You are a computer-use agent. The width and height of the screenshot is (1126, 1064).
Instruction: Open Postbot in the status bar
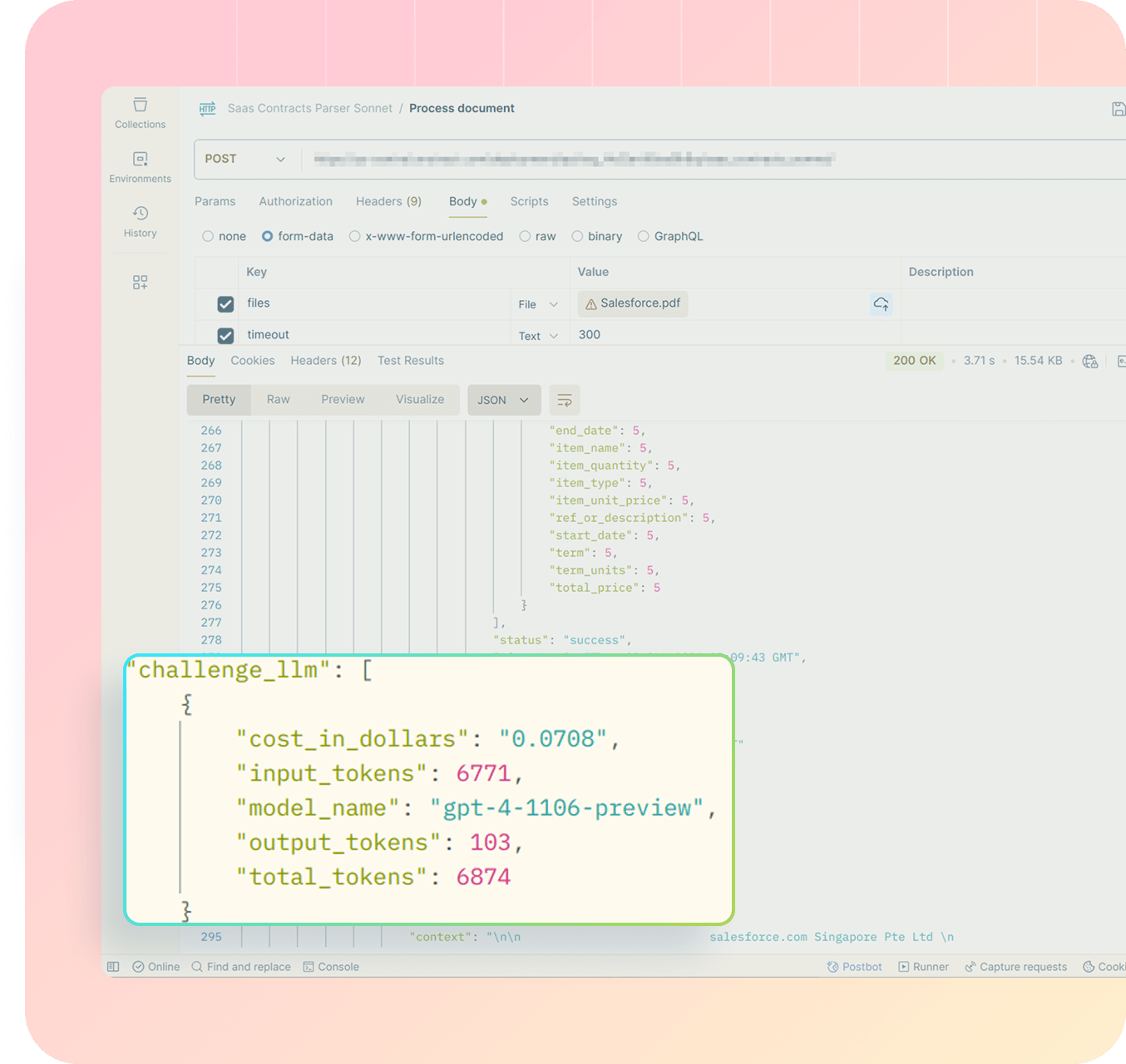[x=854, y=967]
